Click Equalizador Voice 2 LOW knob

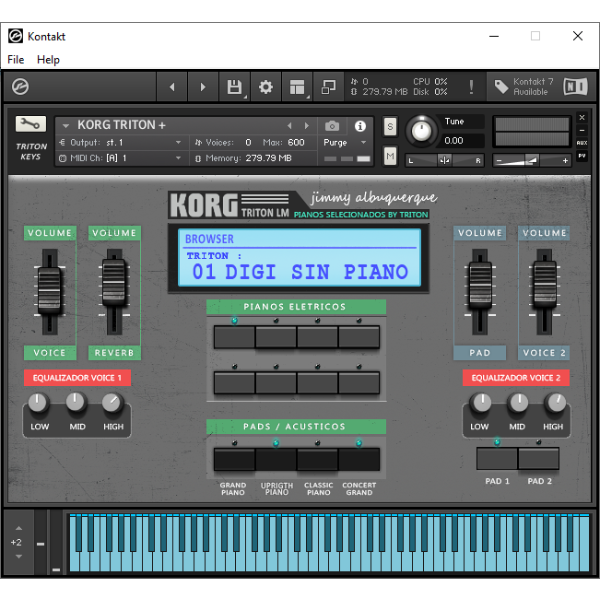pyautogui.click(x=481, y=403)
